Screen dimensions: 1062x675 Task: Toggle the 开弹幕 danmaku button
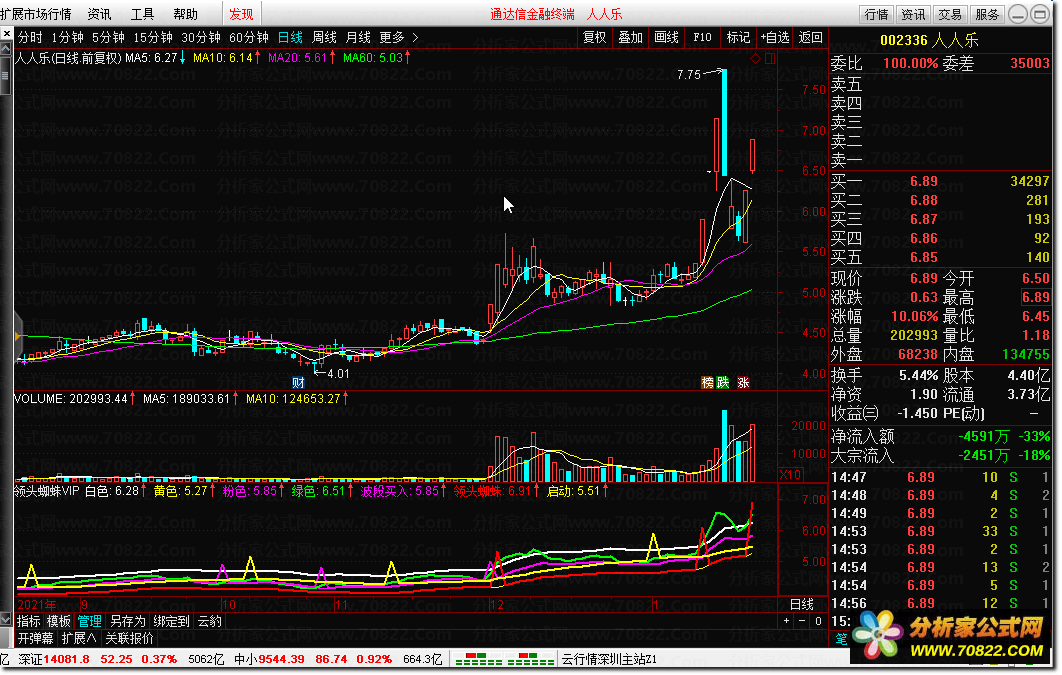35,638
